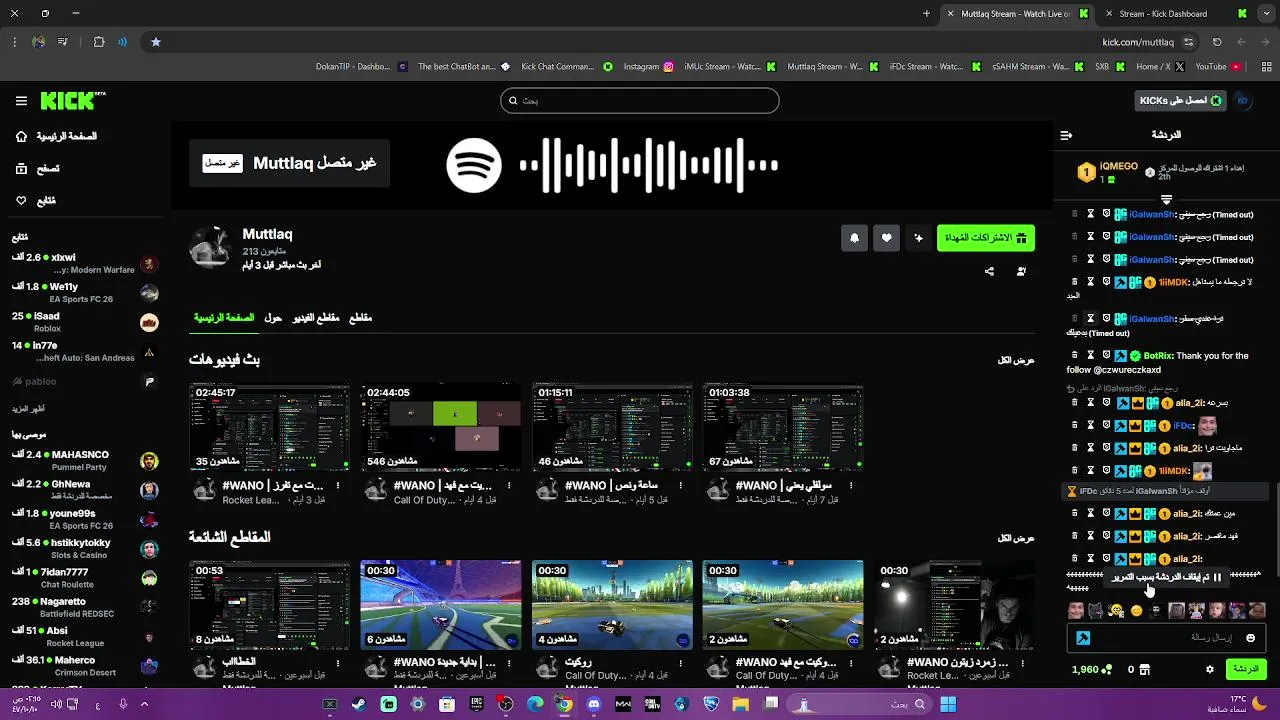
Task: Open the Taskbar search box
Action: pos(858,705)
